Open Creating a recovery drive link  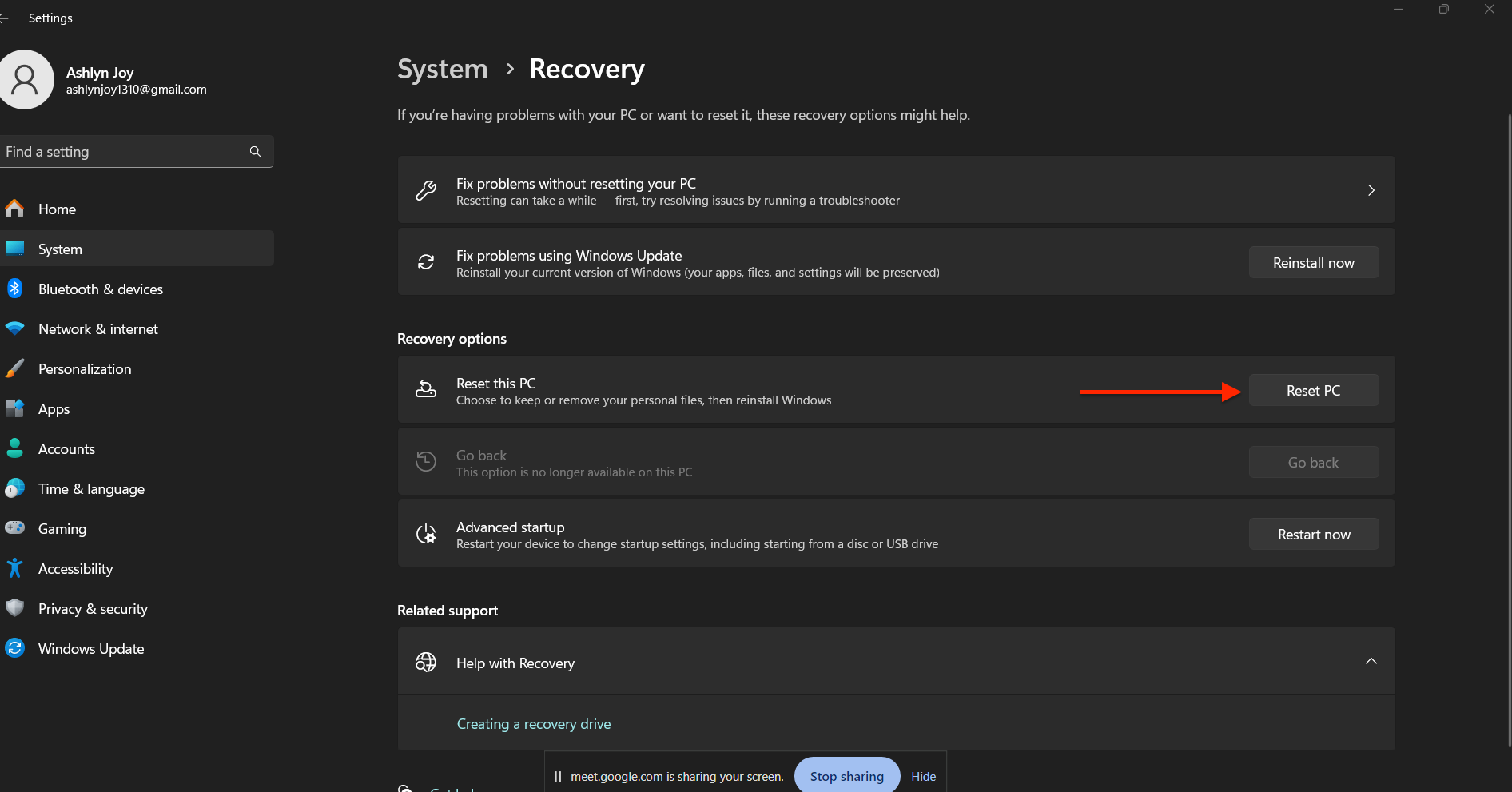533,723
